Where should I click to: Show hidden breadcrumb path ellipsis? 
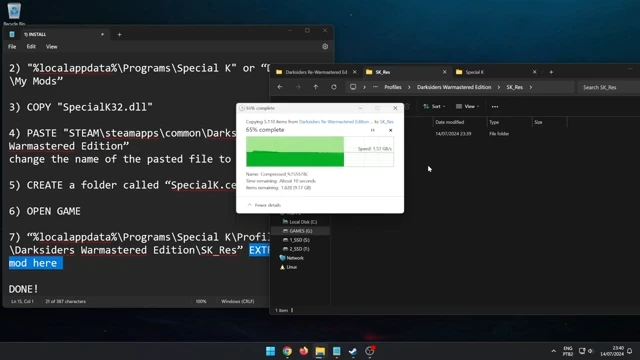click(x=376, y=87)
